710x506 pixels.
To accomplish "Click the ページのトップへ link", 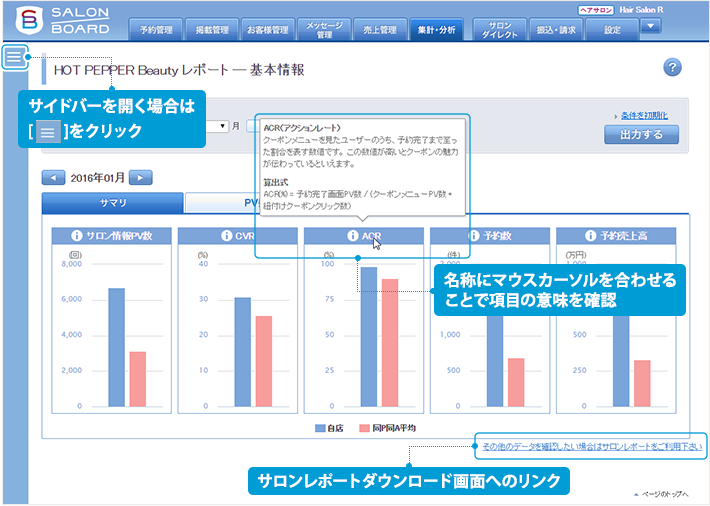I will [x=667, y=495].
